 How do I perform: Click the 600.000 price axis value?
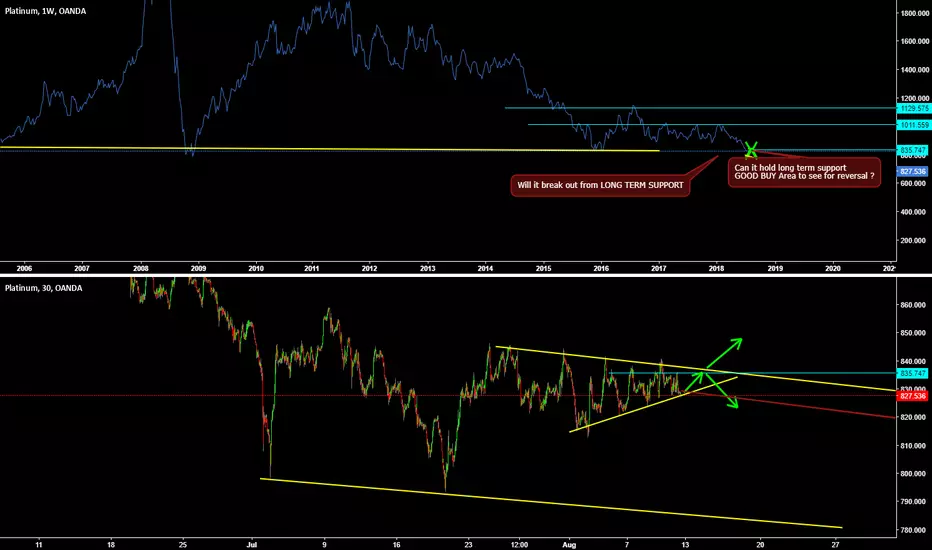(914, 184)
